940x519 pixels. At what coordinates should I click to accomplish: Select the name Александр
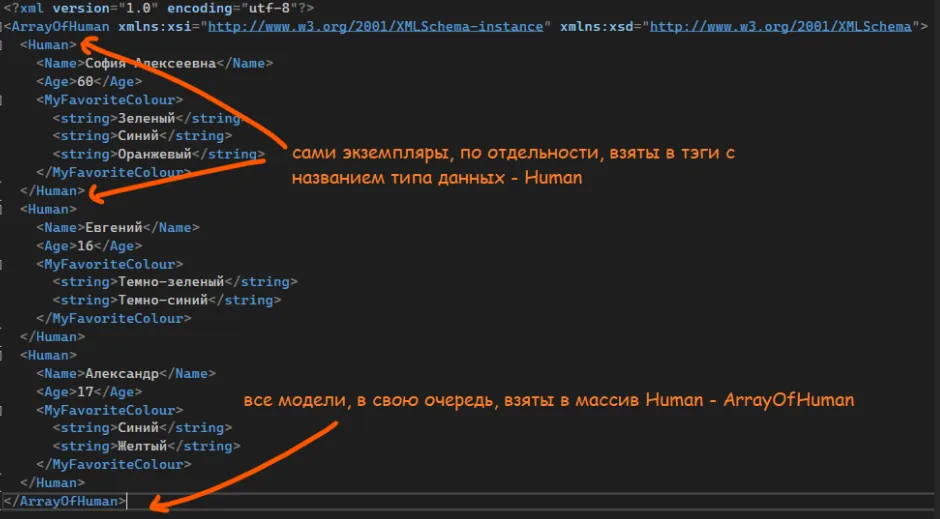(122, 373)
